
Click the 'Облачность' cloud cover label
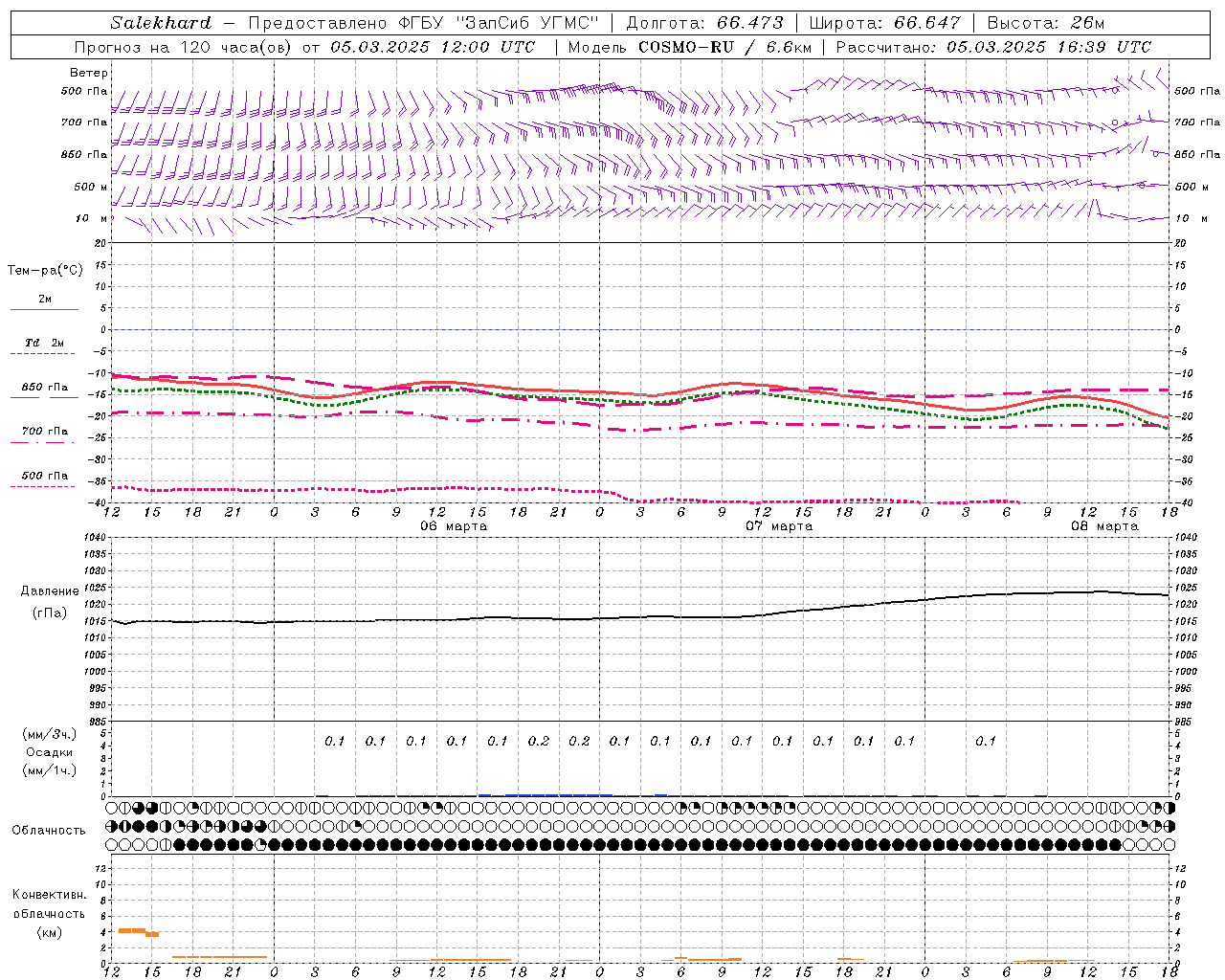click(x=49, y=830)
